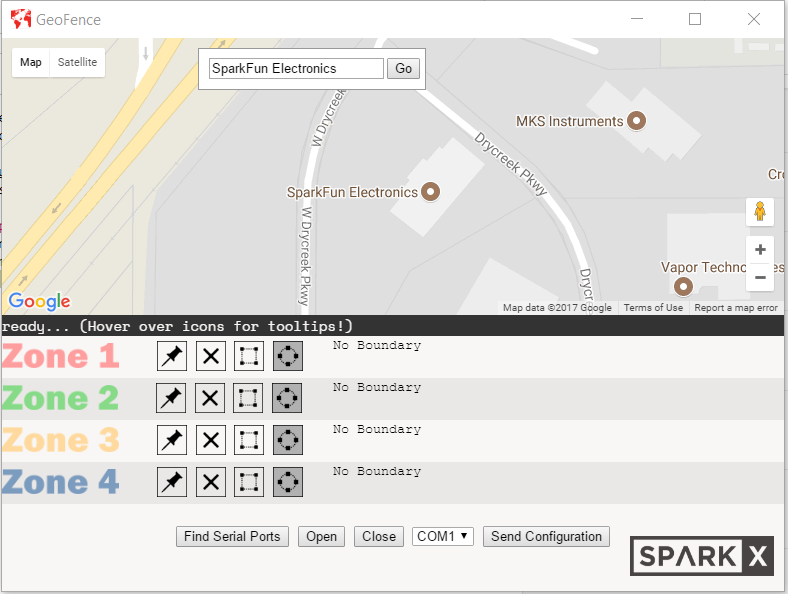
Task: Click the Zone 2 pushpin icon
Action: point(171,398)
